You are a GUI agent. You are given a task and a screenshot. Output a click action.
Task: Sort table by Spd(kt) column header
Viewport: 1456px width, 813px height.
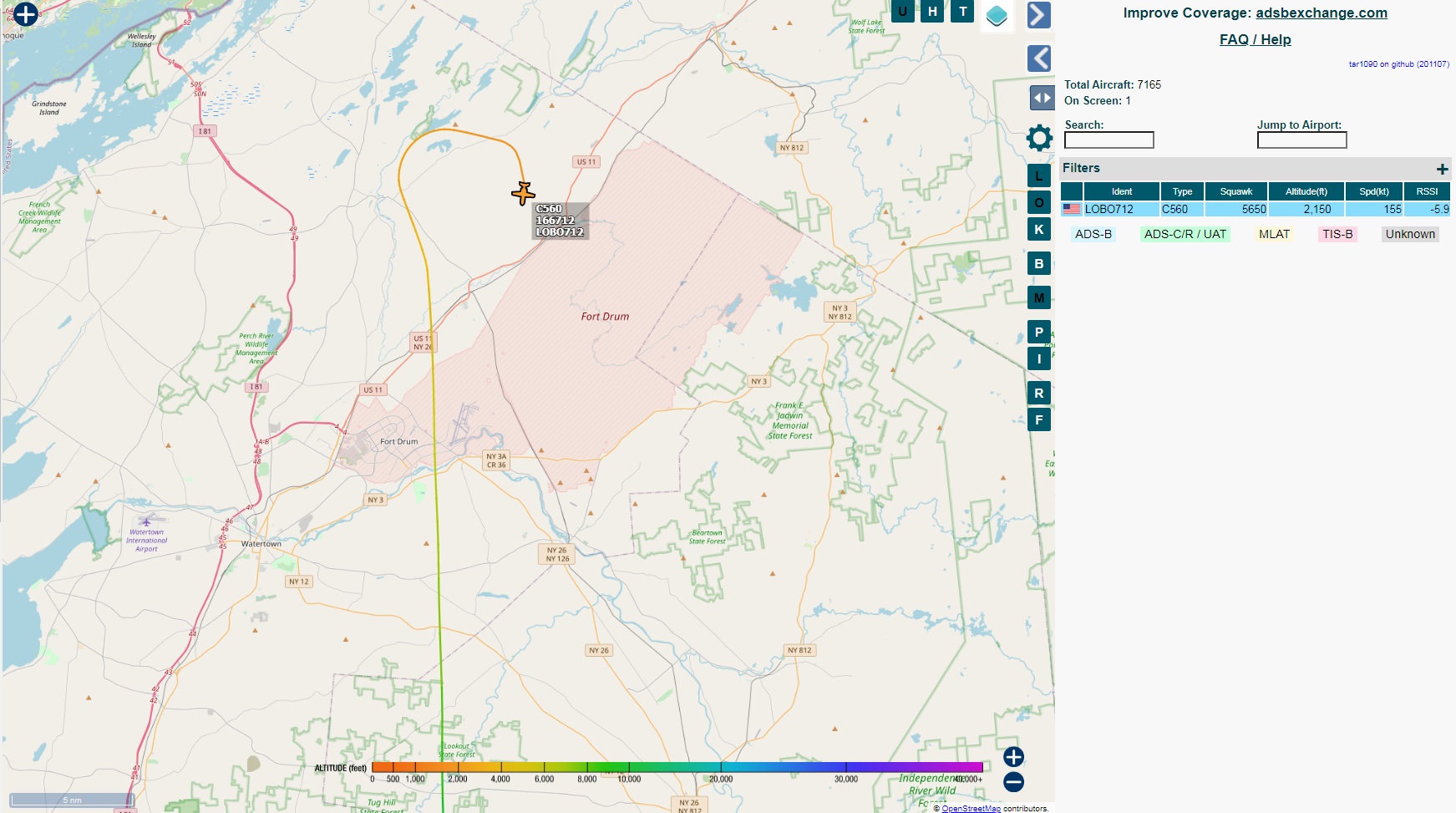[1374, 191]
